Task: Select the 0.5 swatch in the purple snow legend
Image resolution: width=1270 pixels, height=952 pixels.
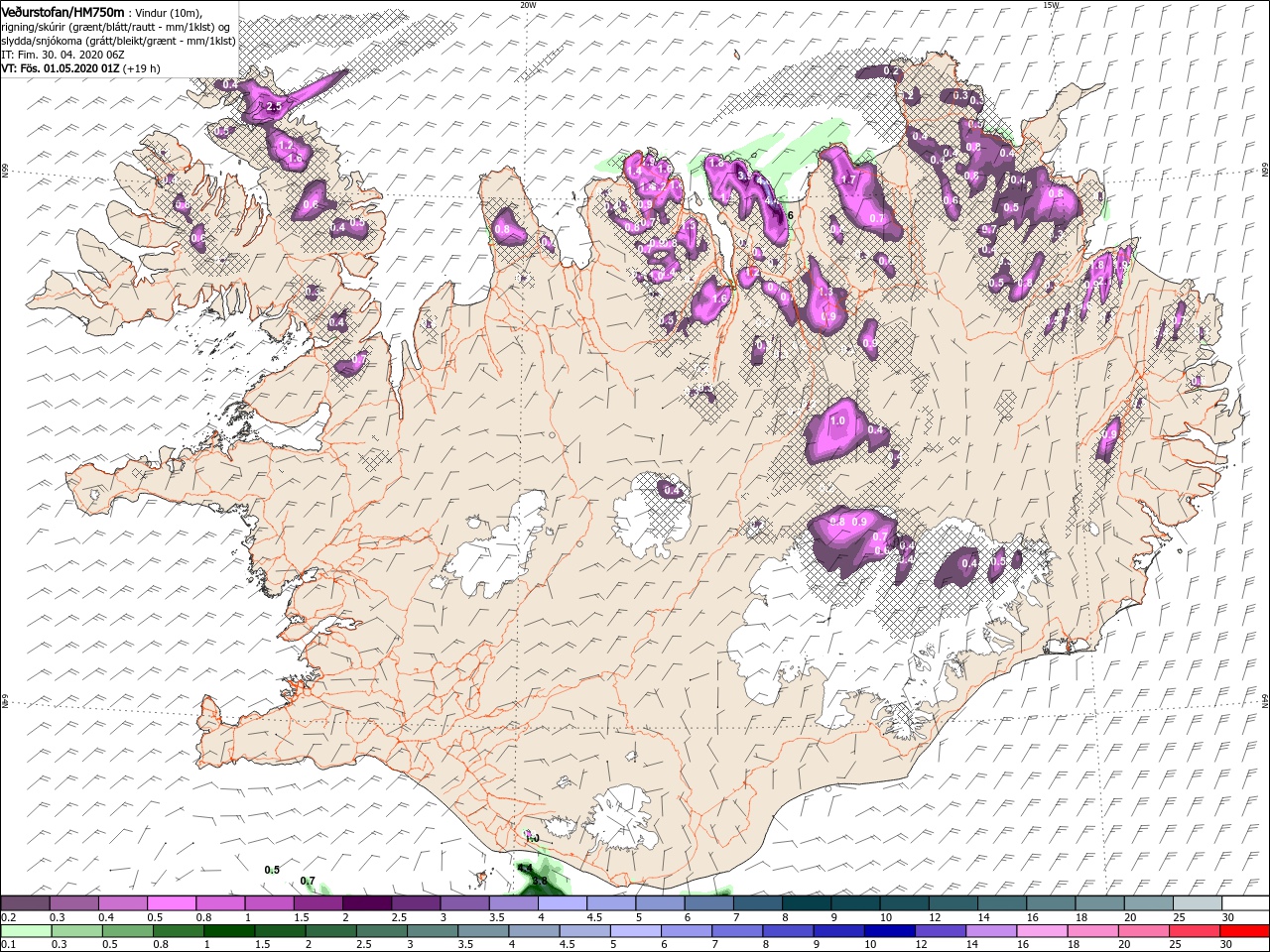Action: pyautogui.click(x=171, y=903)
